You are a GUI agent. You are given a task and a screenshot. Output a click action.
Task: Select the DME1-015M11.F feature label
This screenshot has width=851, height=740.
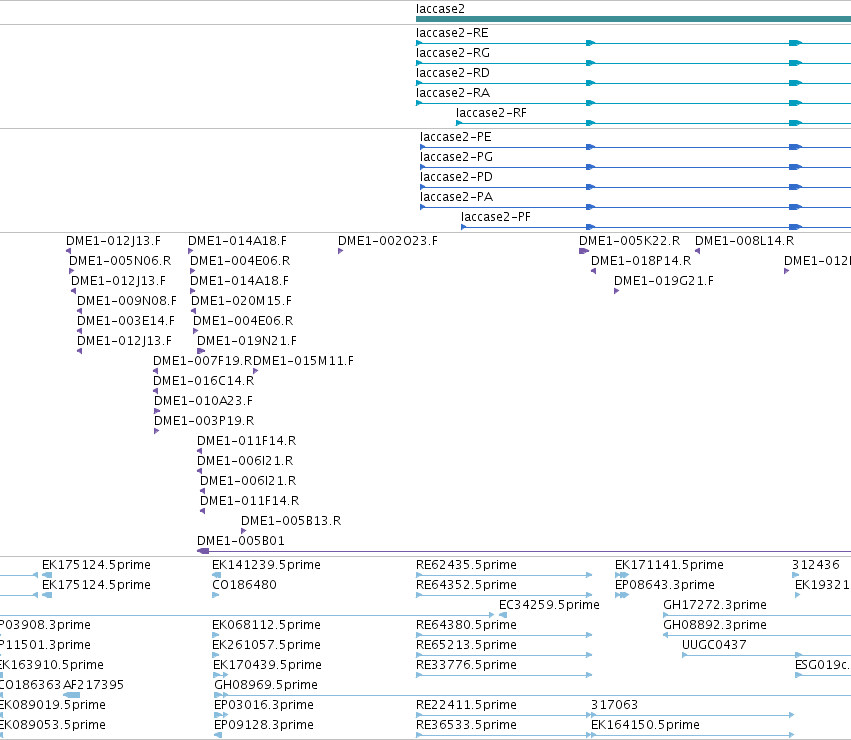pos(303,361)
